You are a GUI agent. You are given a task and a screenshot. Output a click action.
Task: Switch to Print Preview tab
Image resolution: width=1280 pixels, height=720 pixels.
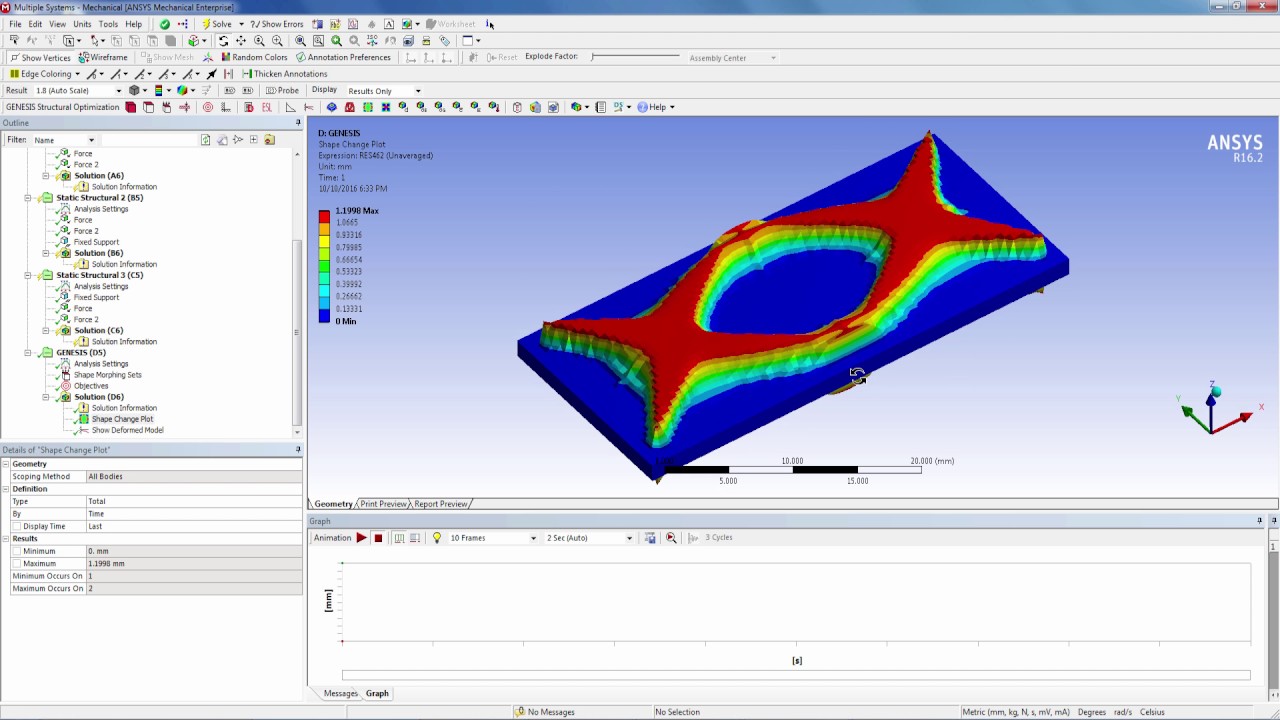point(383,504)
